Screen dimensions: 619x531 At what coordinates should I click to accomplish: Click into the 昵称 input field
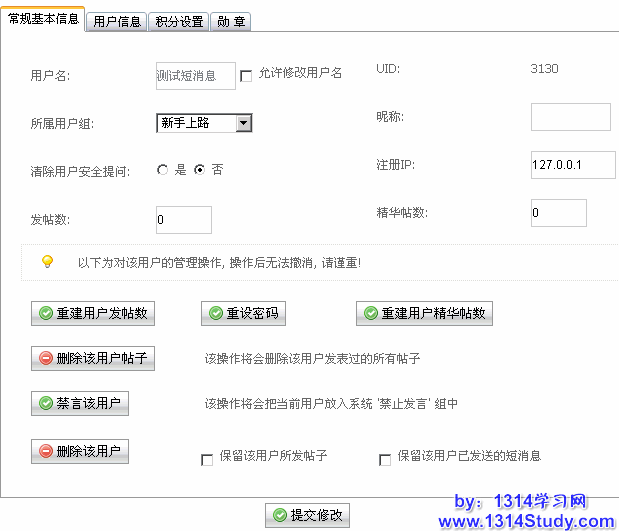tap(570, 117)
